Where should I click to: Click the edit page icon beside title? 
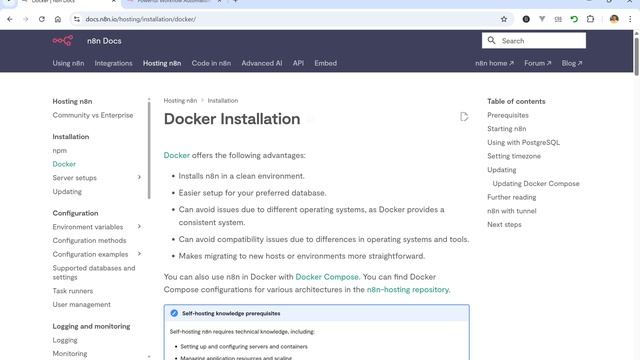click(464, 117)
